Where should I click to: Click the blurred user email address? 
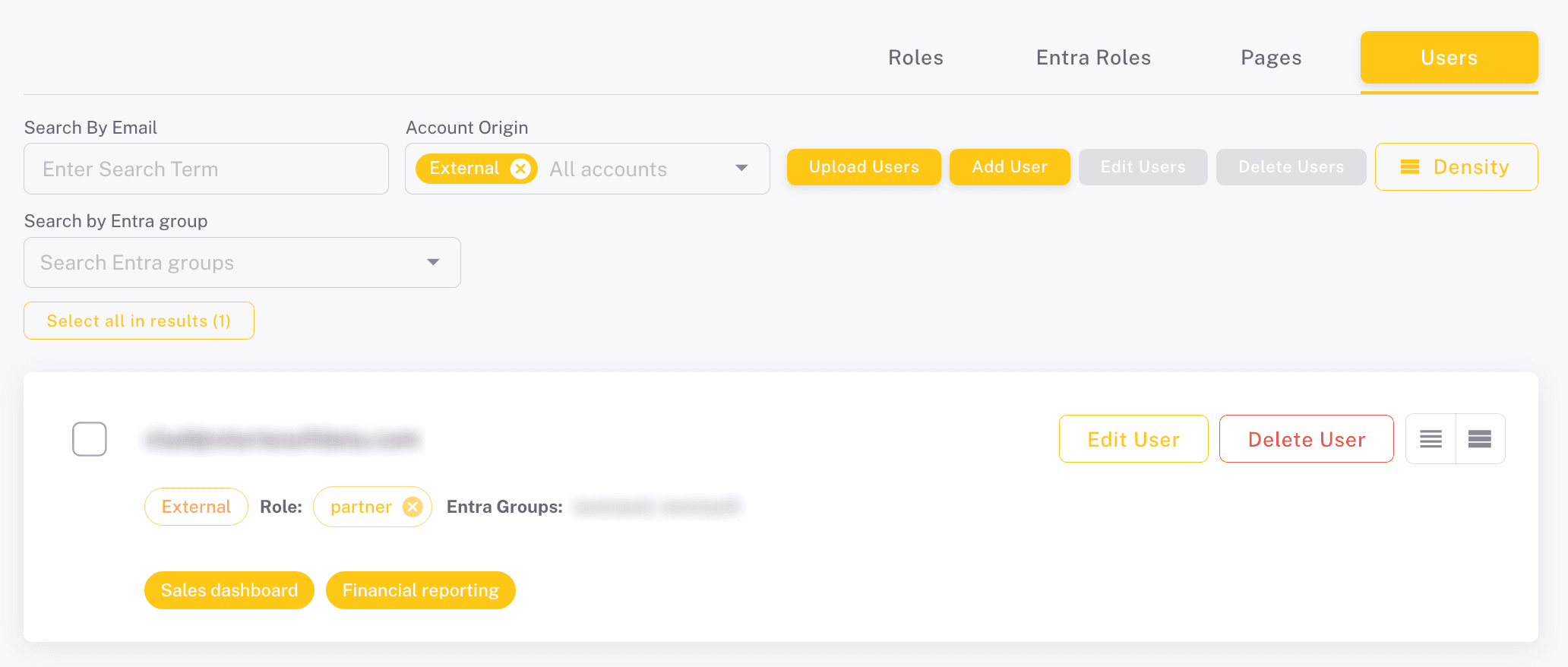[283, 439]
